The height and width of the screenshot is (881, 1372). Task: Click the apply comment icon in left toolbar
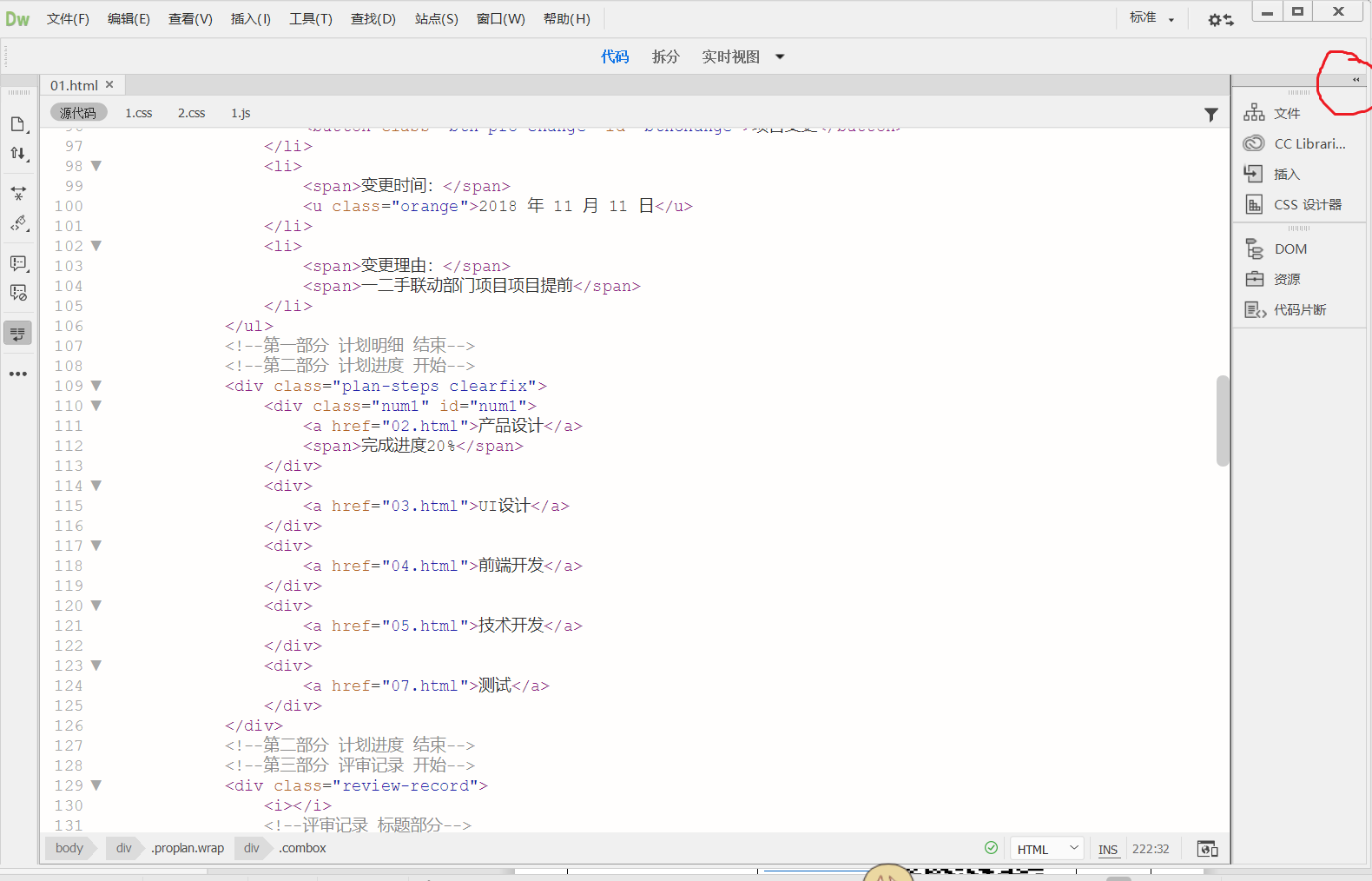(x=17, y=263)
